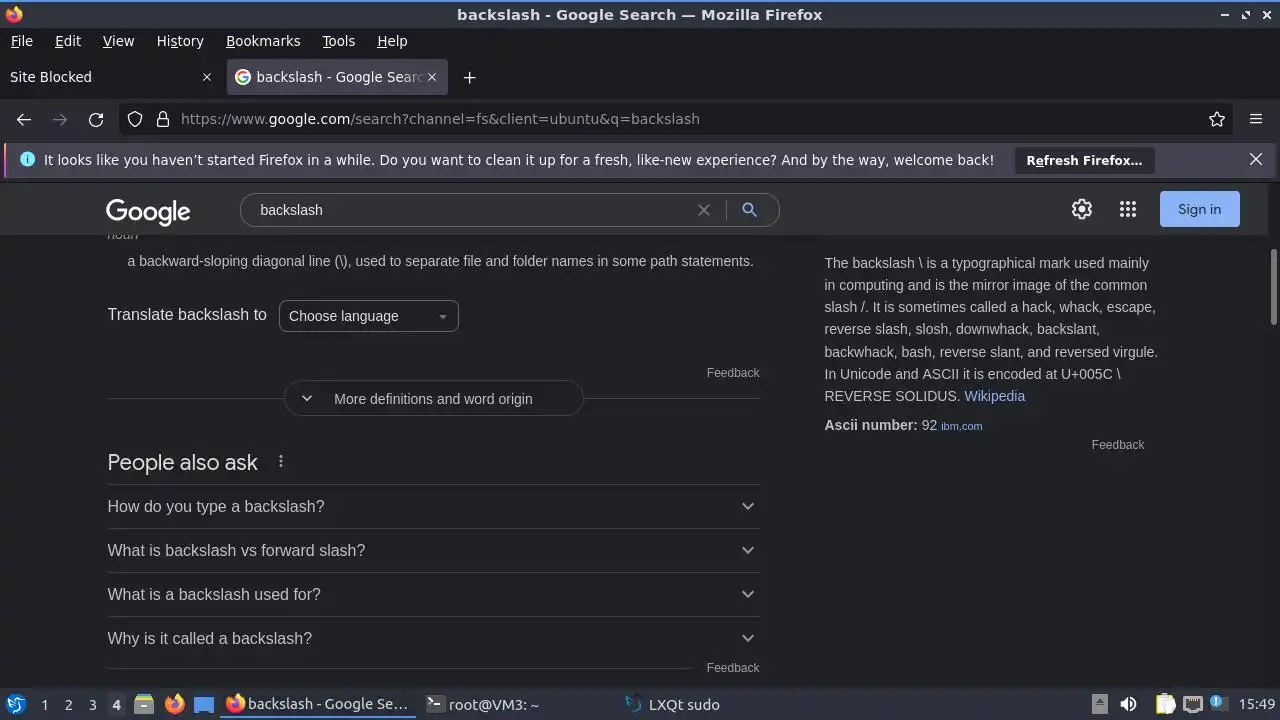This screenshot has height=720, width=1280.
Task: Click the page vertical scrollbar thumb
Action: 1273,287
